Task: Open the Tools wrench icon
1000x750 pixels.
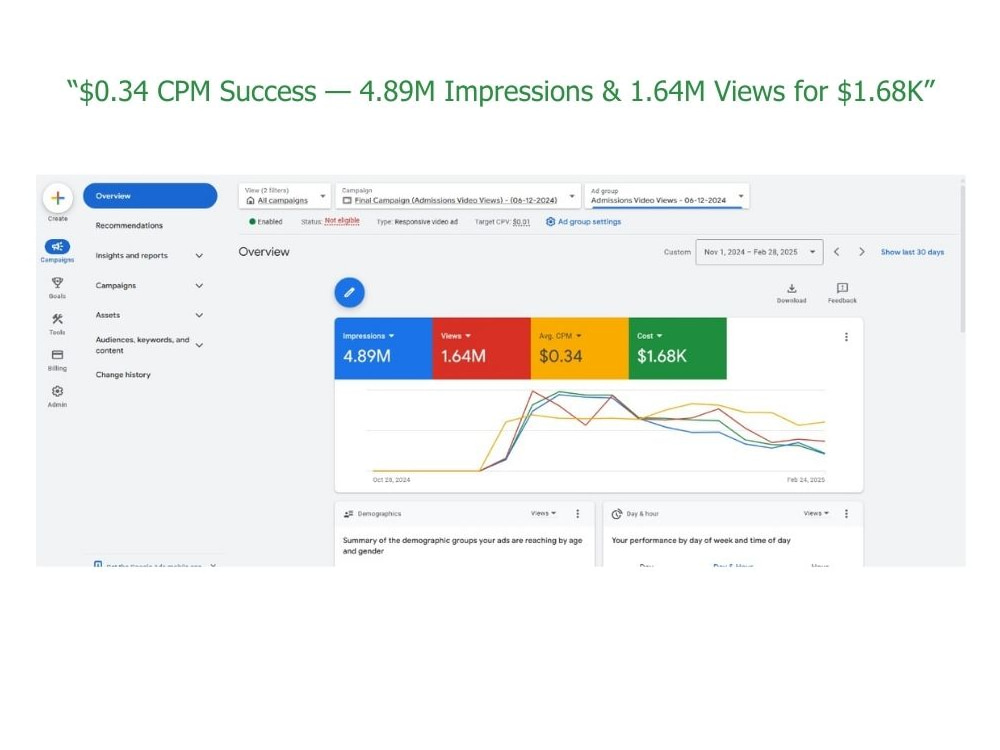Action: point(57,319)
